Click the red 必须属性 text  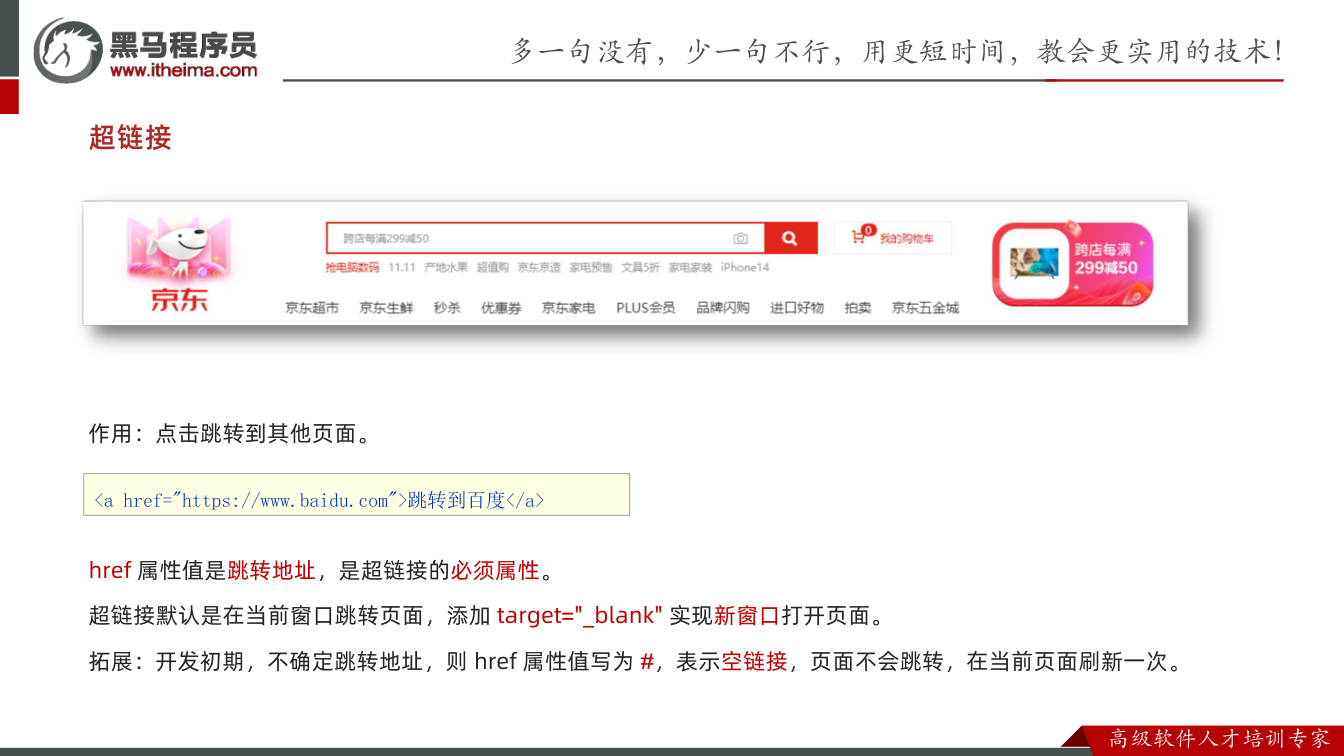pos(495,571)
